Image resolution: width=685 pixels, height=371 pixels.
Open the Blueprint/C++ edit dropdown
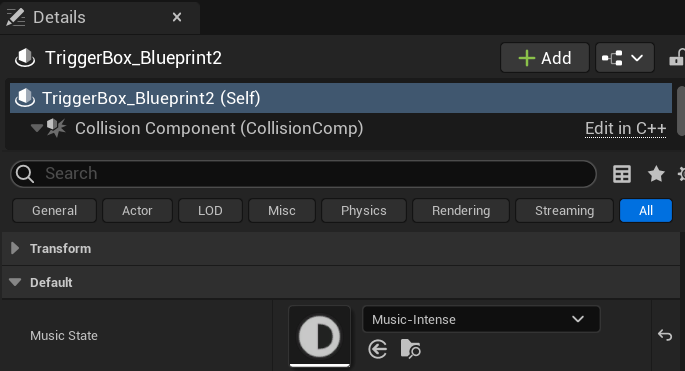click(624, 58)
